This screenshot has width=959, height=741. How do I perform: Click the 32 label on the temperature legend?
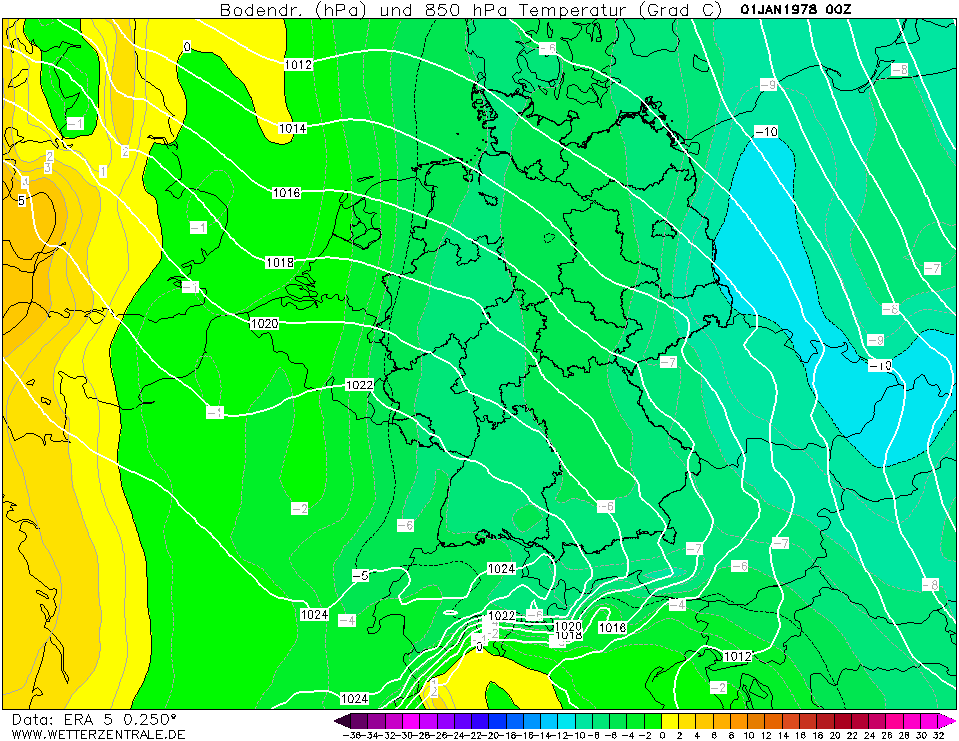coord(937,735)
